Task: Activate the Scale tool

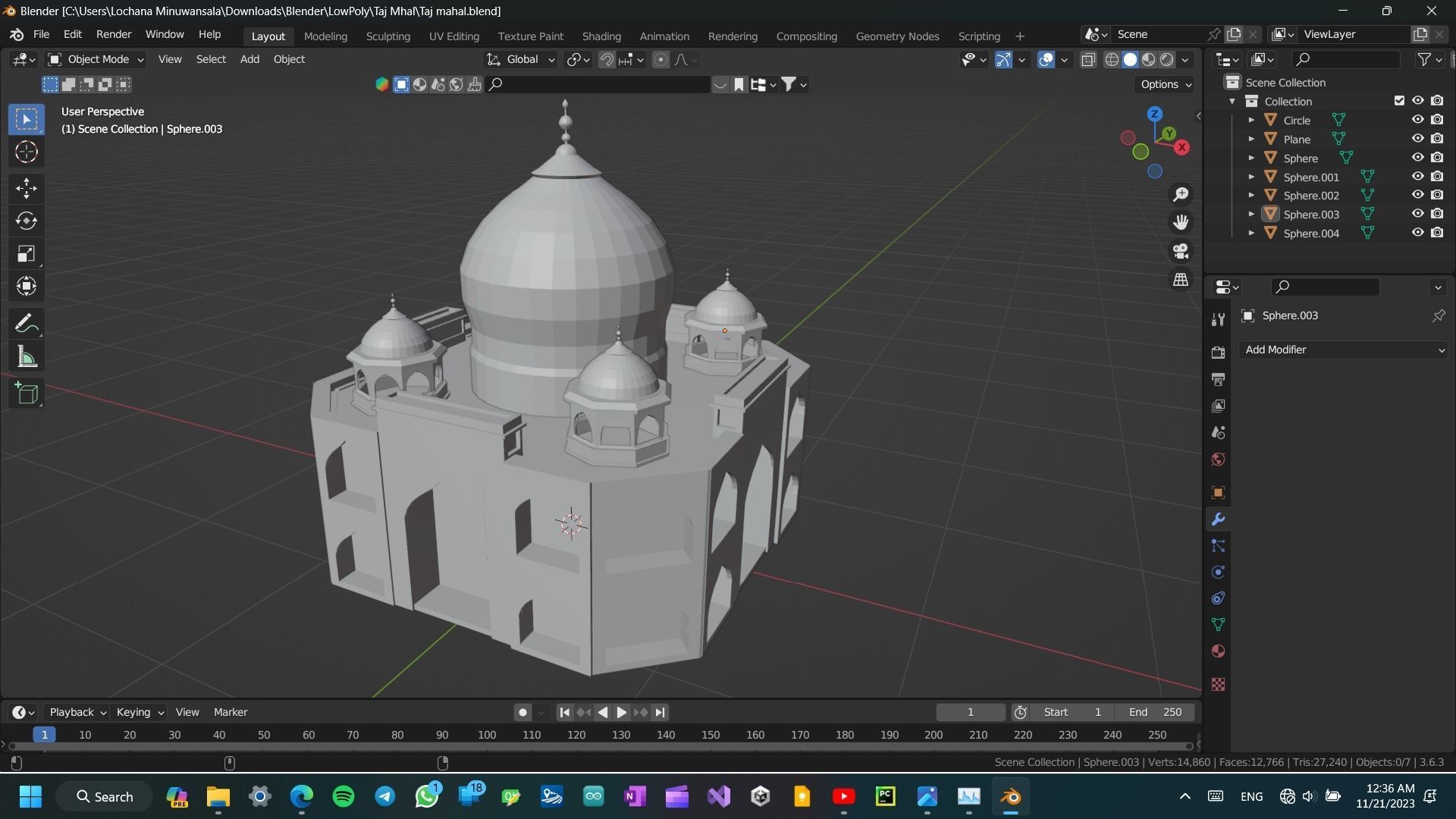Action: [27, 253]
